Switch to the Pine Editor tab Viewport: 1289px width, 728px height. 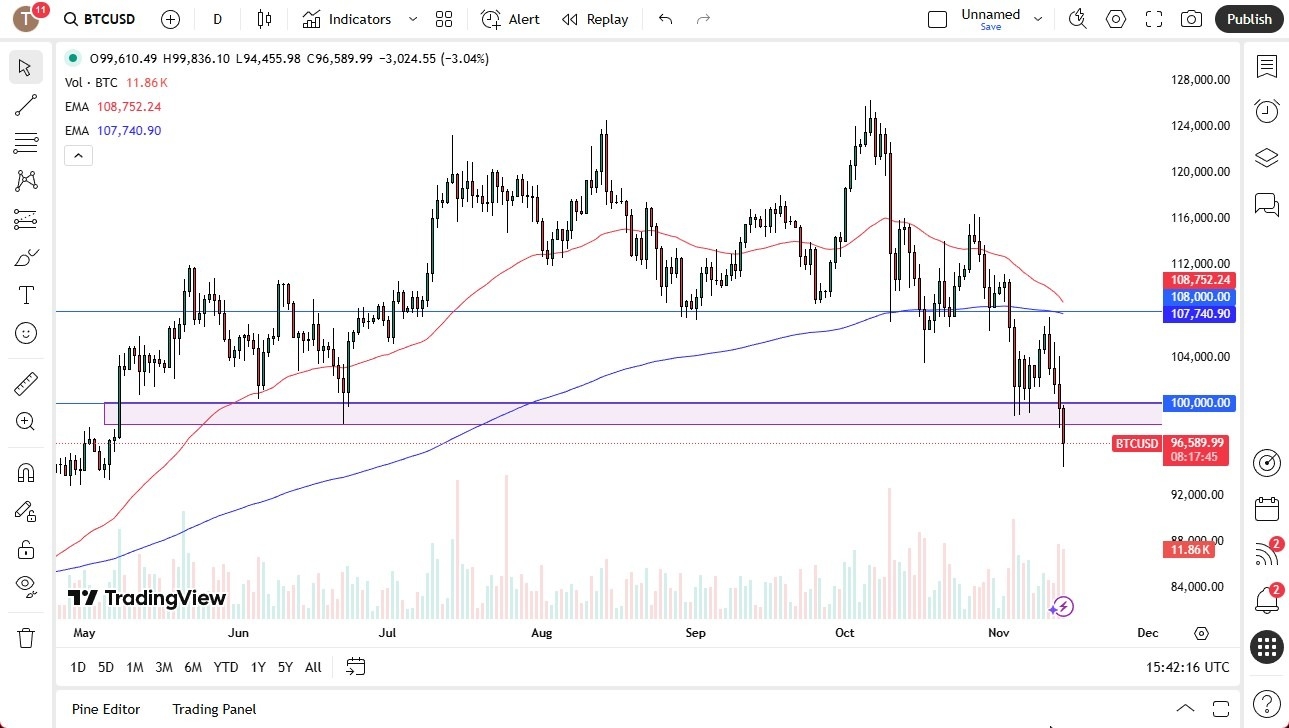(x=105, y=709)
